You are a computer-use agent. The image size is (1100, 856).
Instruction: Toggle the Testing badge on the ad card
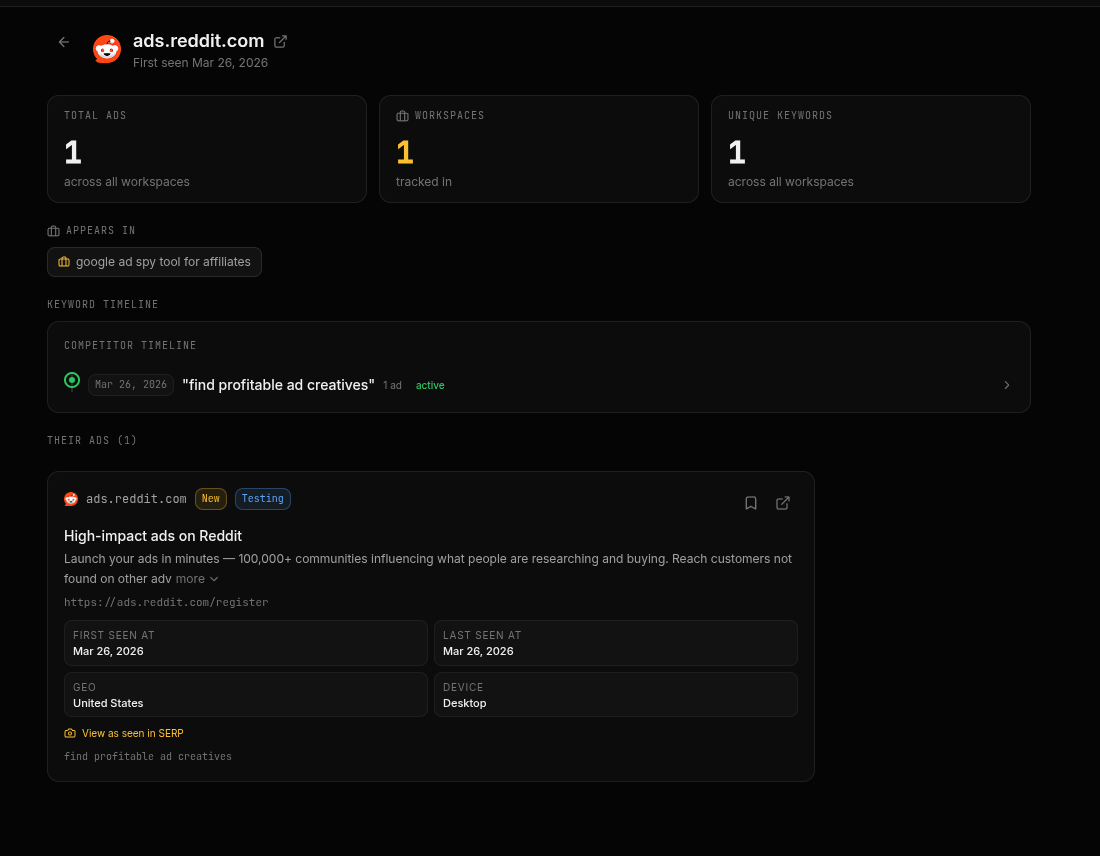(262, 498)
